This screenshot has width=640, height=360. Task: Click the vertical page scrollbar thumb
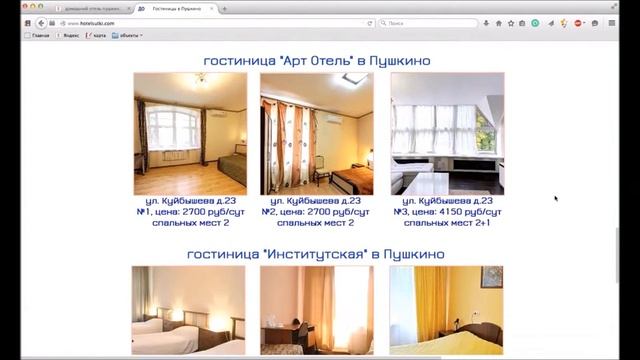coord(617,255)
